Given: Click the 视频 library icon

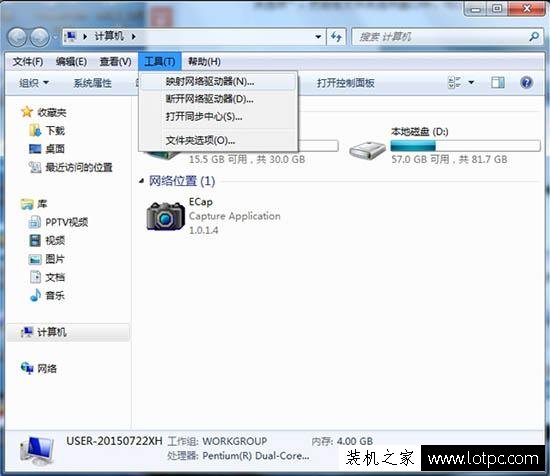Looking at the screenshot, I should (x=35, y=240).
